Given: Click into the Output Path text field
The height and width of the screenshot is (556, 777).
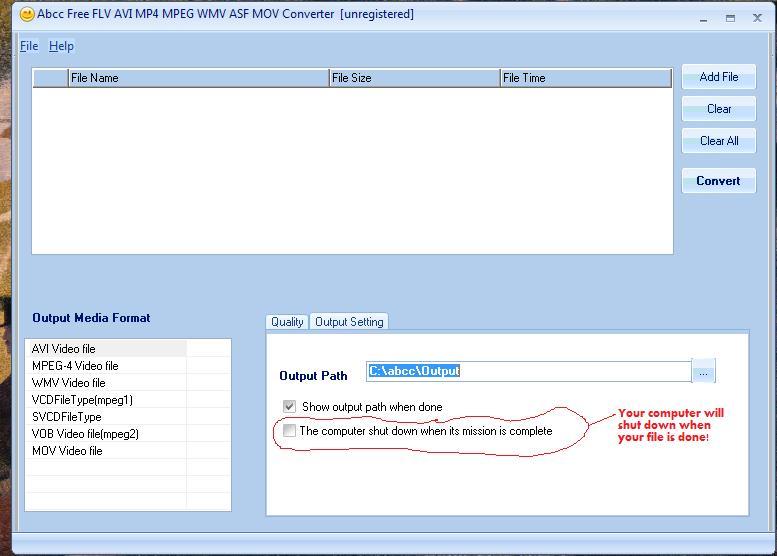Looking at the screenshot, I should (529, 371).
